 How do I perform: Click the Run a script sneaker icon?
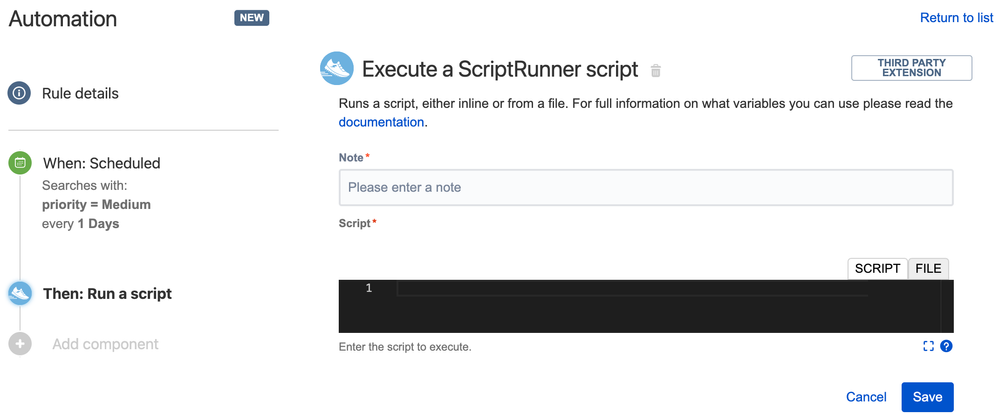[20, 293]
